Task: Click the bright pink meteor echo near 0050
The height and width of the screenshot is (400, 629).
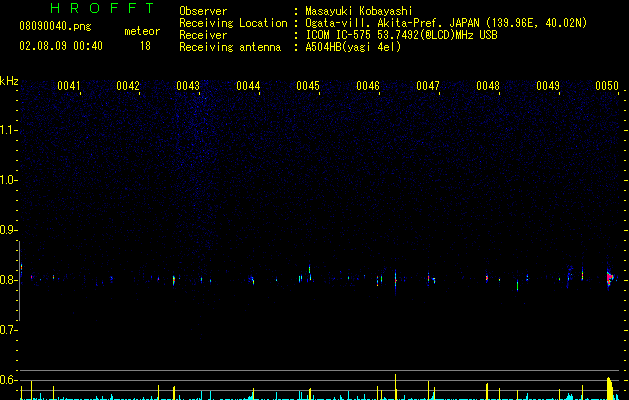Action: click(610, 278)
